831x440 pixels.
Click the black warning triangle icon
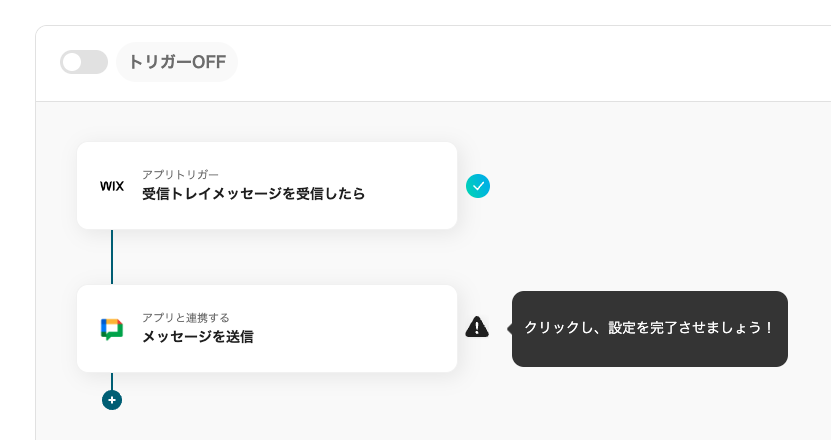pyautogui.click(x=477, y=327)
